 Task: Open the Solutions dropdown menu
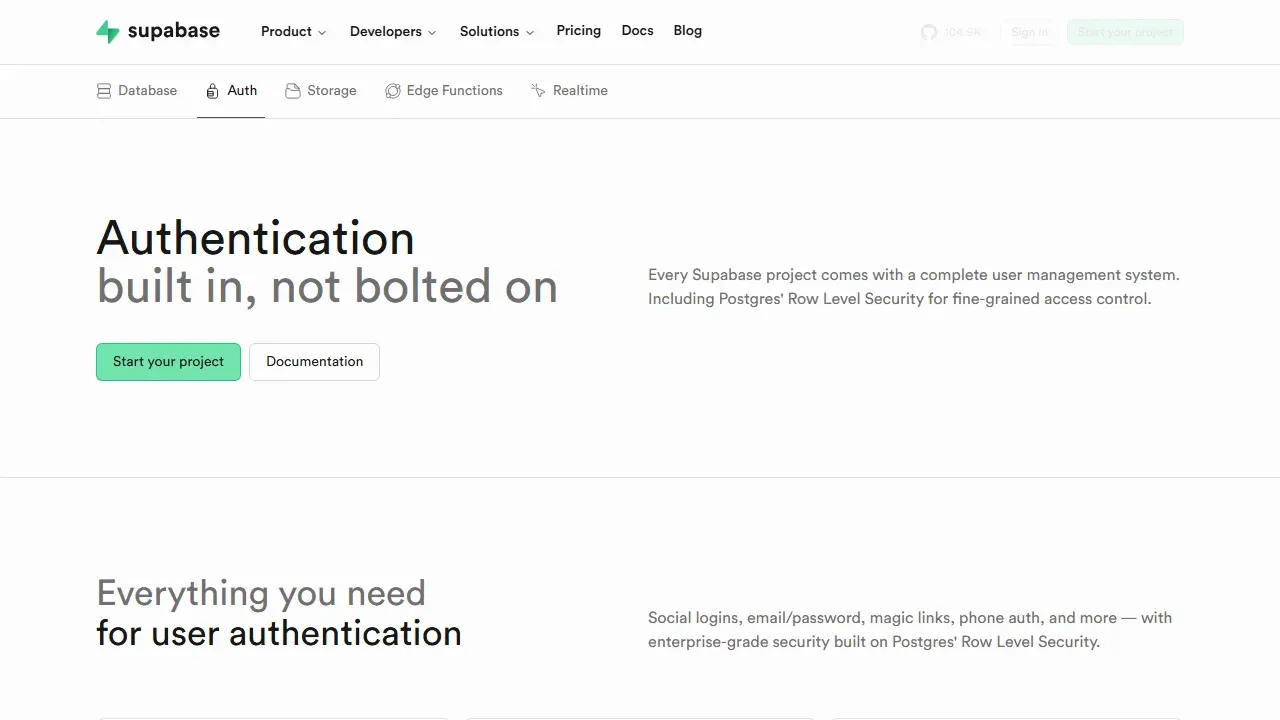(x=497, y=32)
